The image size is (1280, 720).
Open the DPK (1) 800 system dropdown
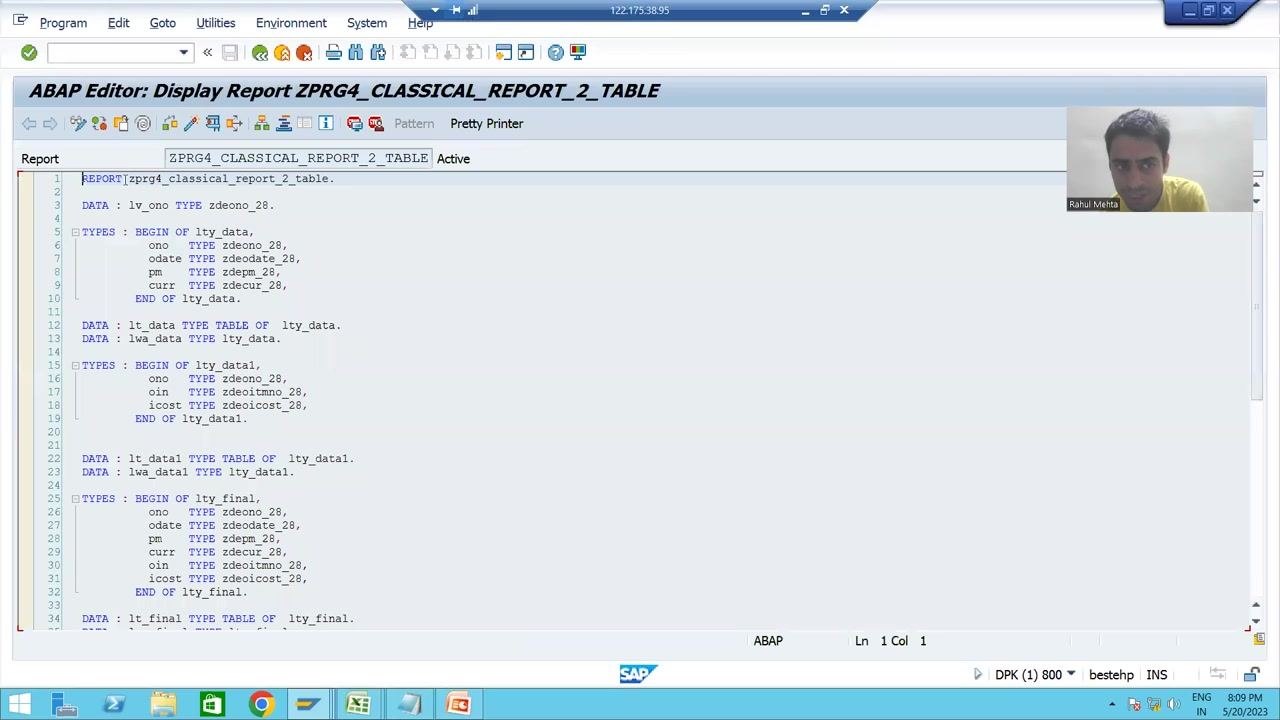pos(1071,675)
